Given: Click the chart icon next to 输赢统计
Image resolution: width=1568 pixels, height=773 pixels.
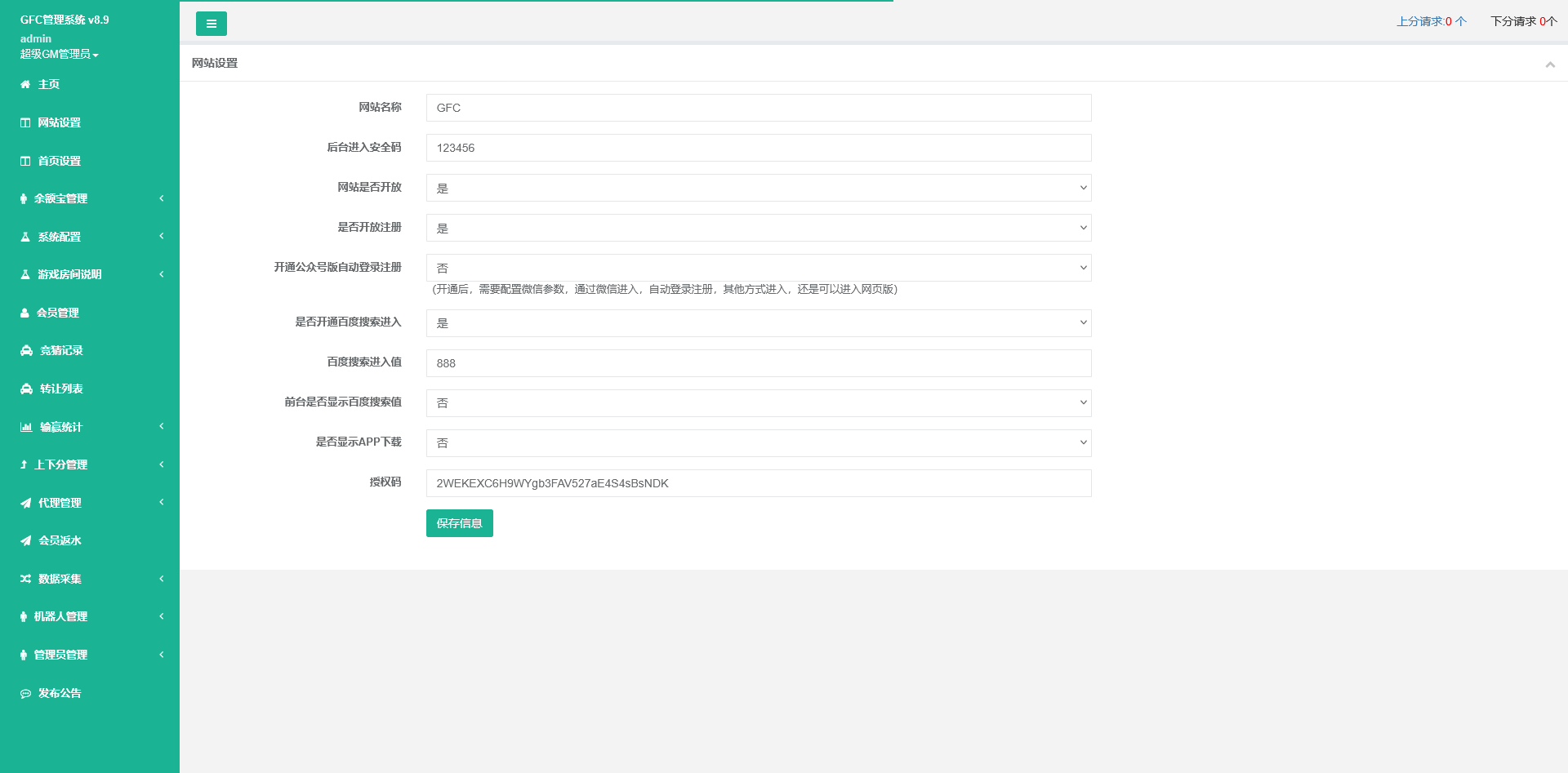Looking at the screenshot, I should click(26, 427).
